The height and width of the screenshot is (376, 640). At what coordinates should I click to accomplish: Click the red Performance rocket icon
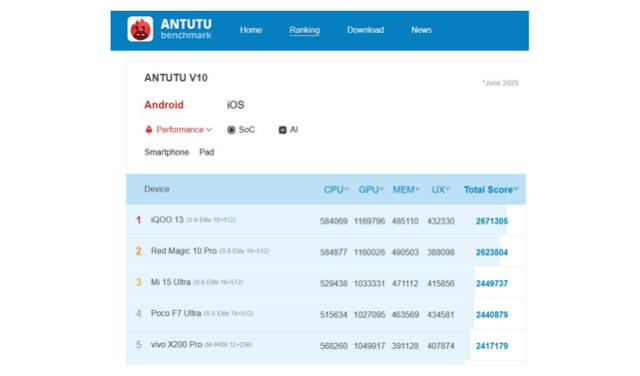[149, 130]
